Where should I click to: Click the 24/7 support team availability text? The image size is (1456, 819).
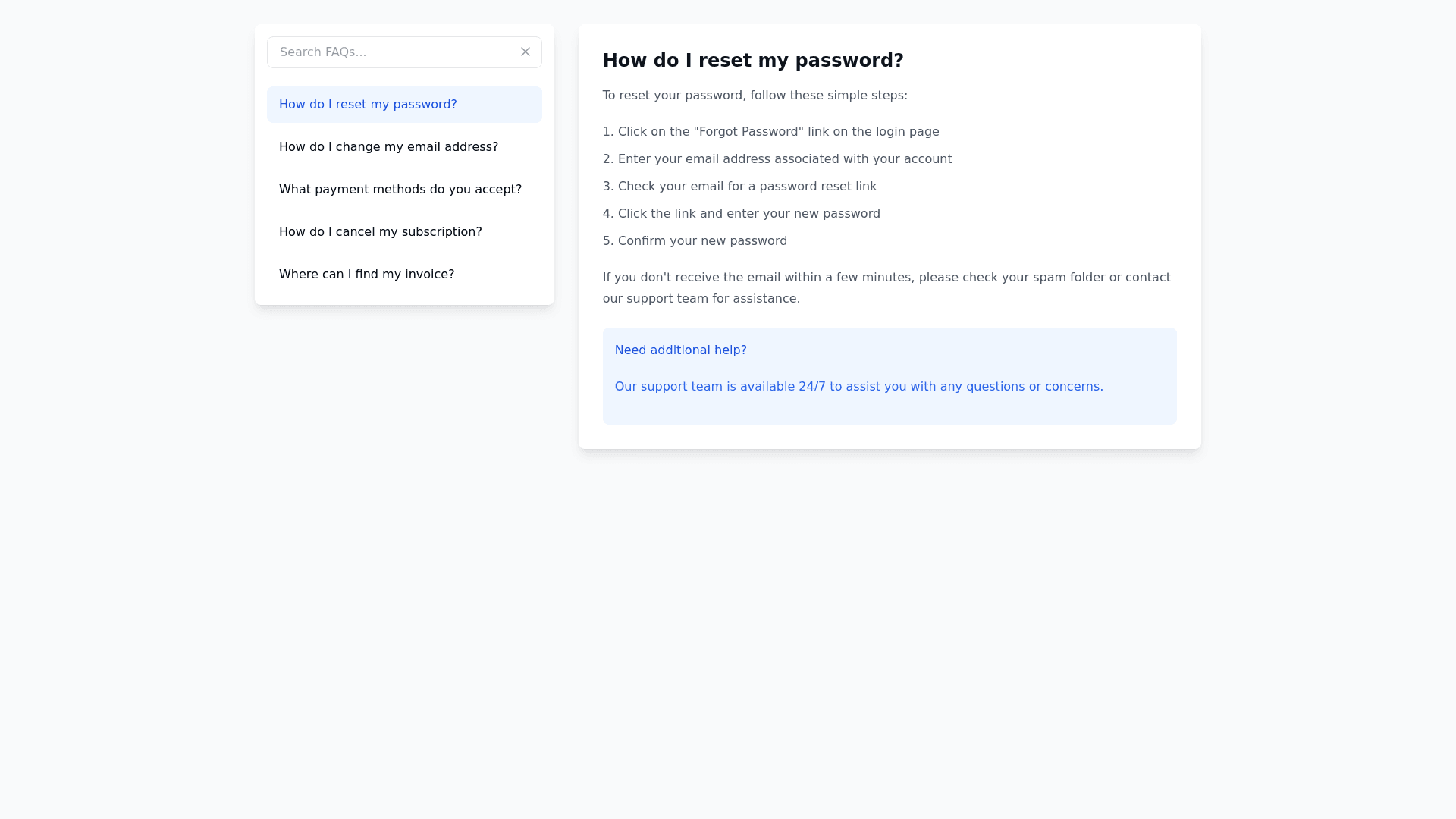click(x=858, y=387)
